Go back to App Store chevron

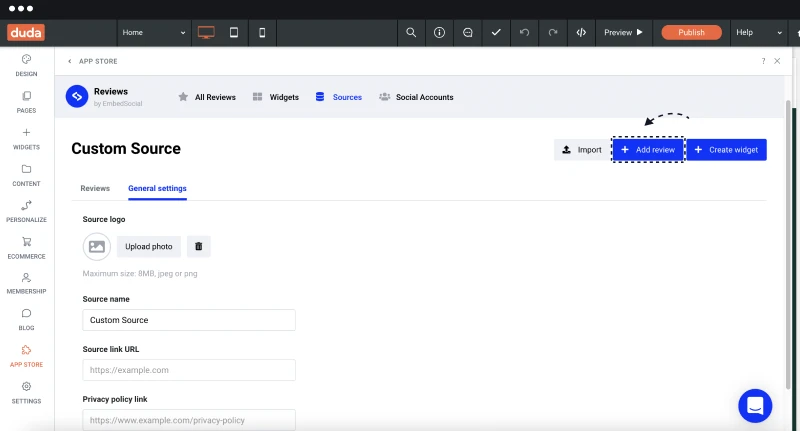point(70,61)
